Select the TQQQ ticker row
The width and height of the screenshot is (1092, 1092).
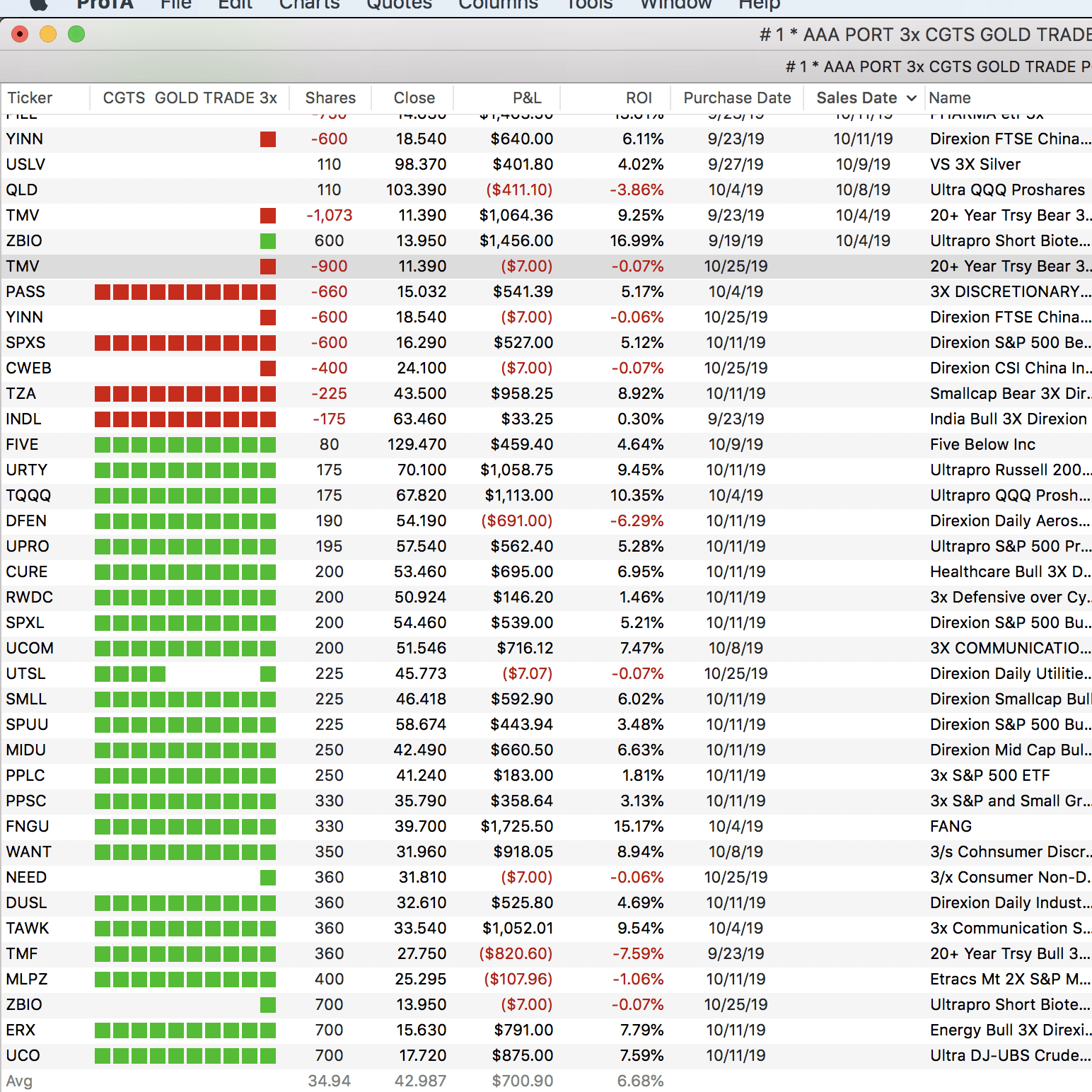(28, 496)
